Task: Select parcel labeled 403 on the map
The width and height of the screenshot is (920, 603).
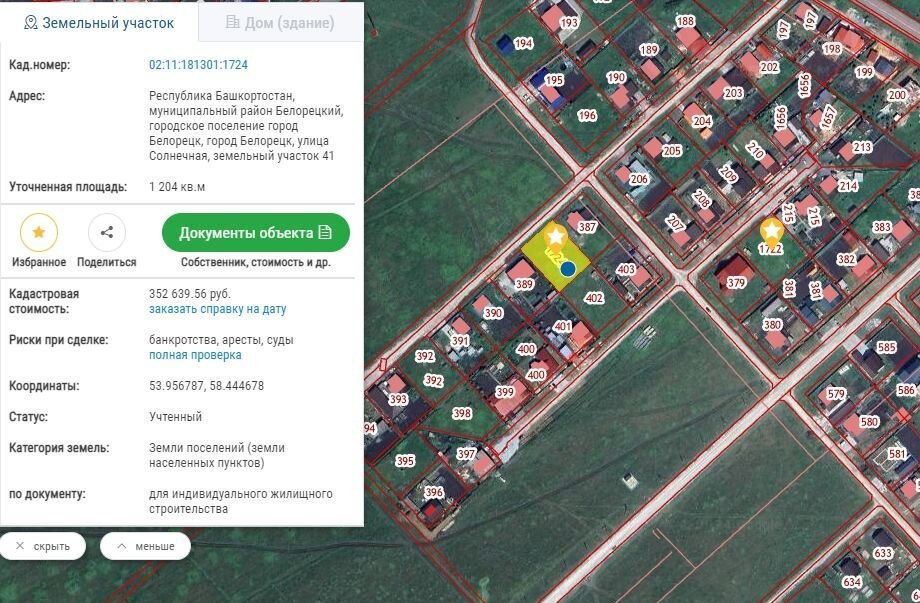Action: pyautogui.click(x=626, y=270)
